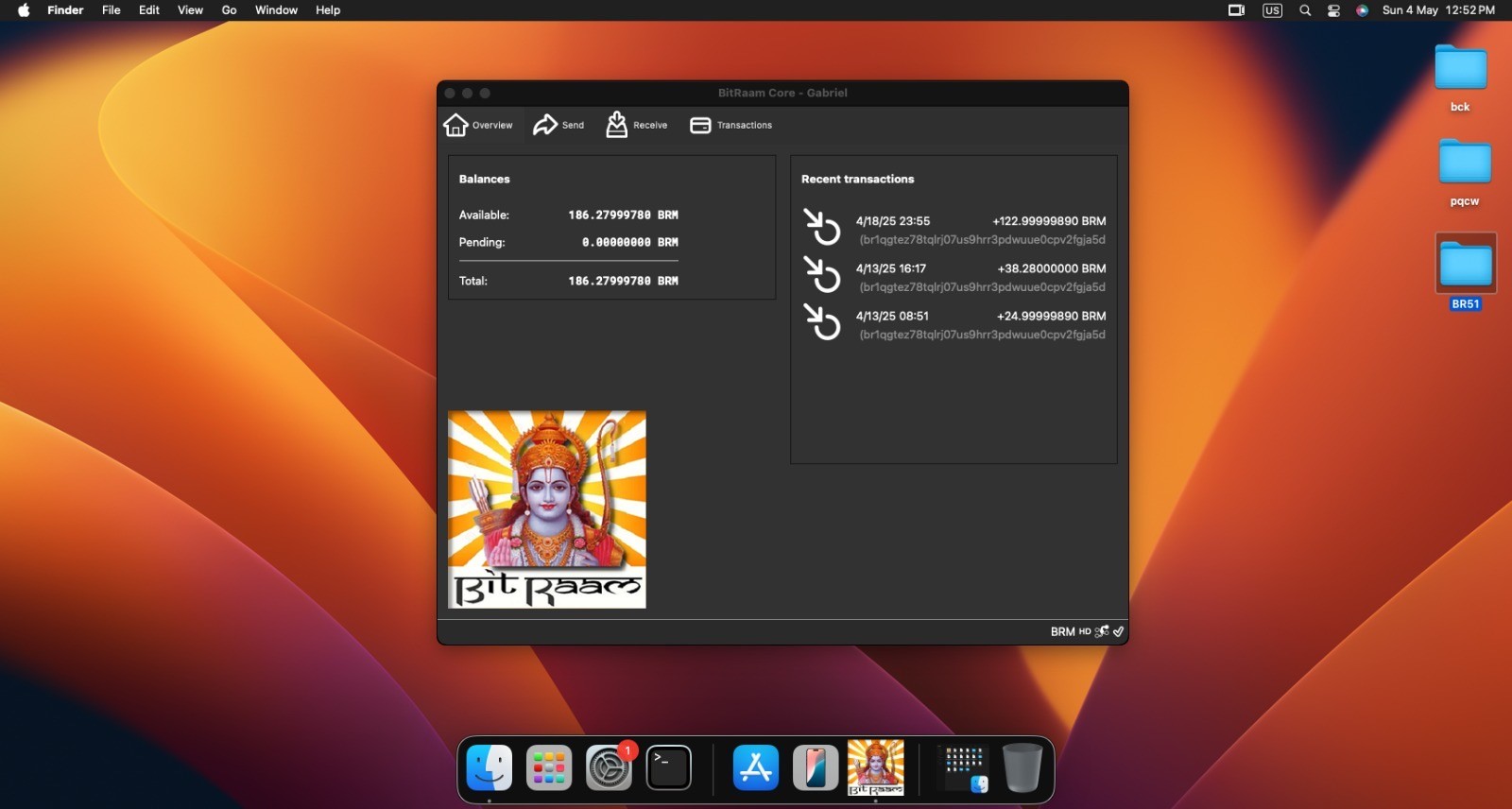The width and height of the screenshot is (1512, 809).
Task: Click the BitRaam app icon in Dock
Action: 876,767
